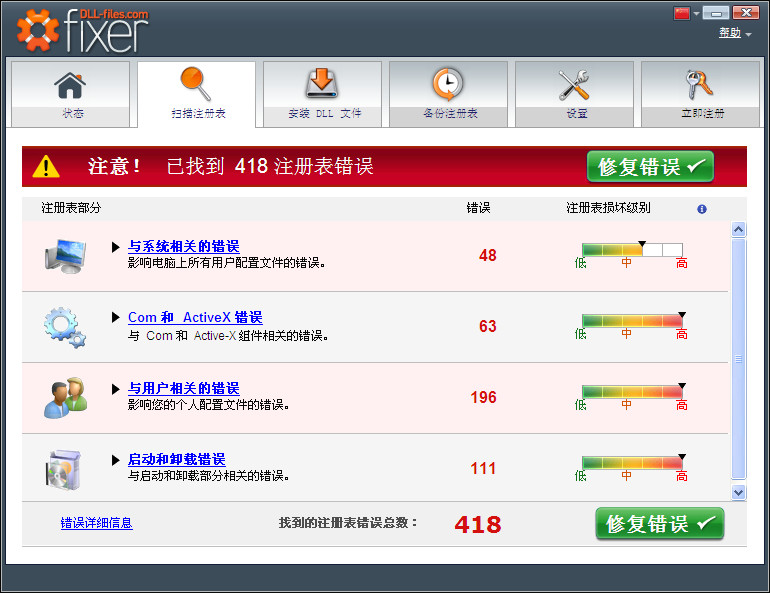The image size is (770, 593).
Task: Click the large 418 total count
Action: coord(478,524)
